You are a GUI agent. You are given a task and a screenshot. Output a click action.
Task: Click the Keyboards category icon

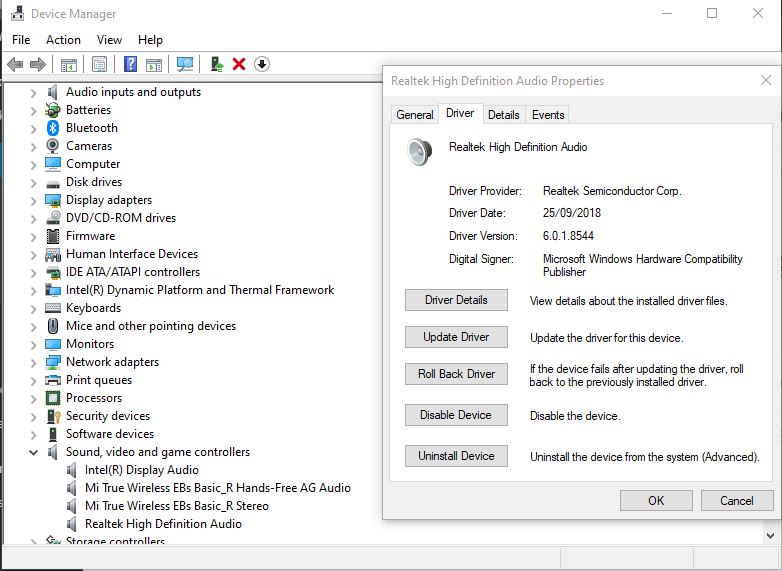tap(53, 308)
